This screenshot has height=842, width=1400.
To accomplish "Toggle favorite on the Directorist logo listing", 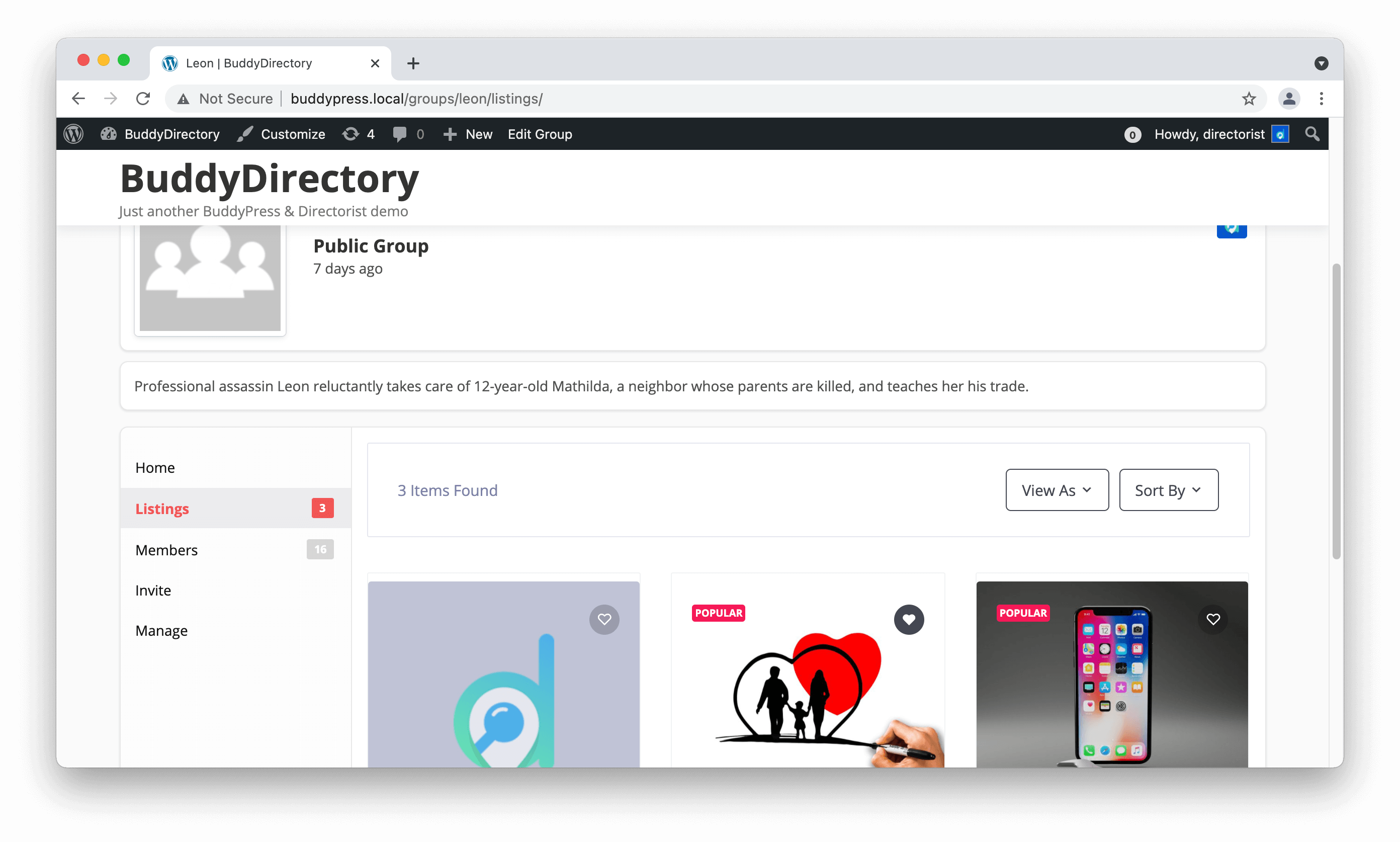I will coord(604,620).
